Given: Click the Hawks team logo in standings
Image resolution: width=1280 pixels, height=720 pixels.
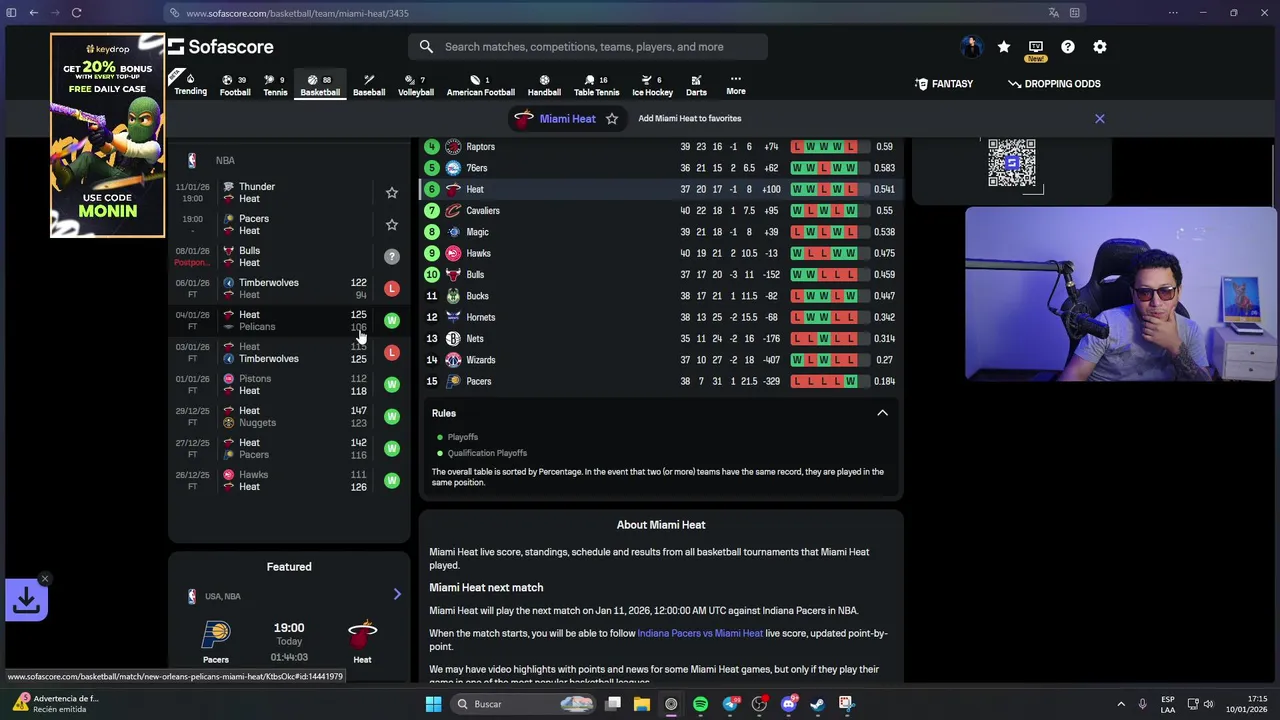Looking at the screenshot, I should click(x=453, y=253).
